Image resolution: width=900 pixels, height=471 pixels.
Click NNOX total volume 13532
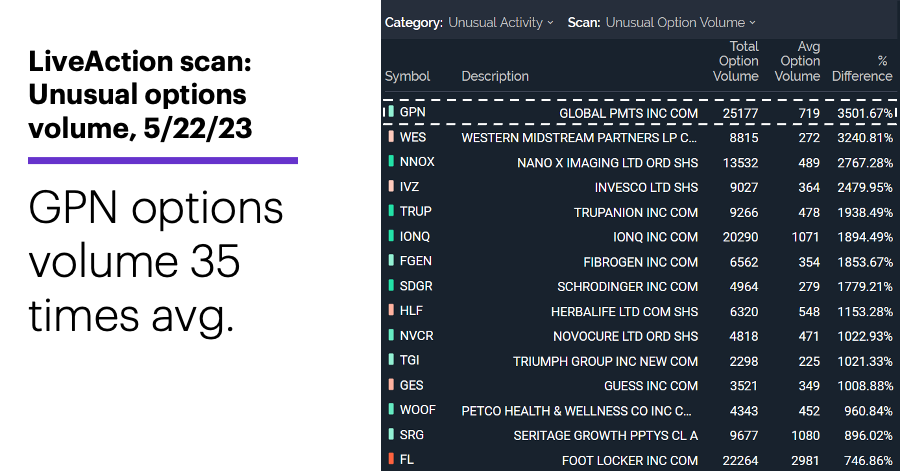740,163
